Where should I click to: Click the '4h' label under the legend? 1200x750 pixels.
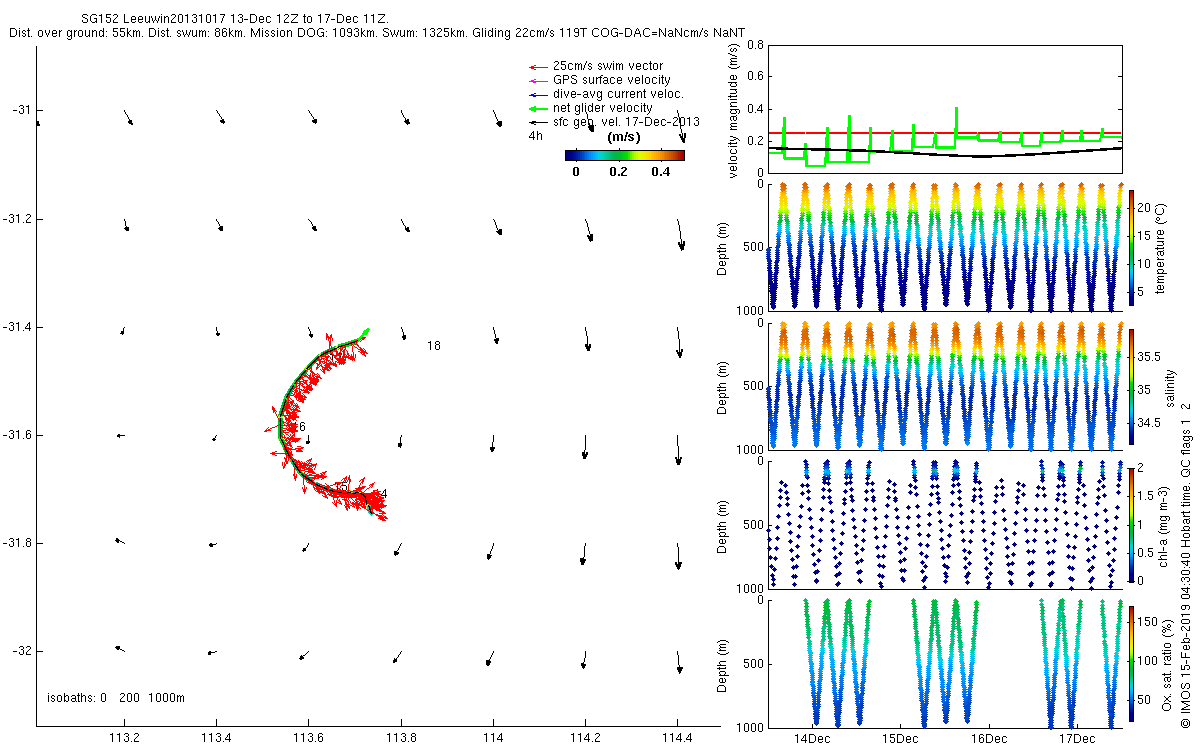pyautogui.click(x=535, y=136)
